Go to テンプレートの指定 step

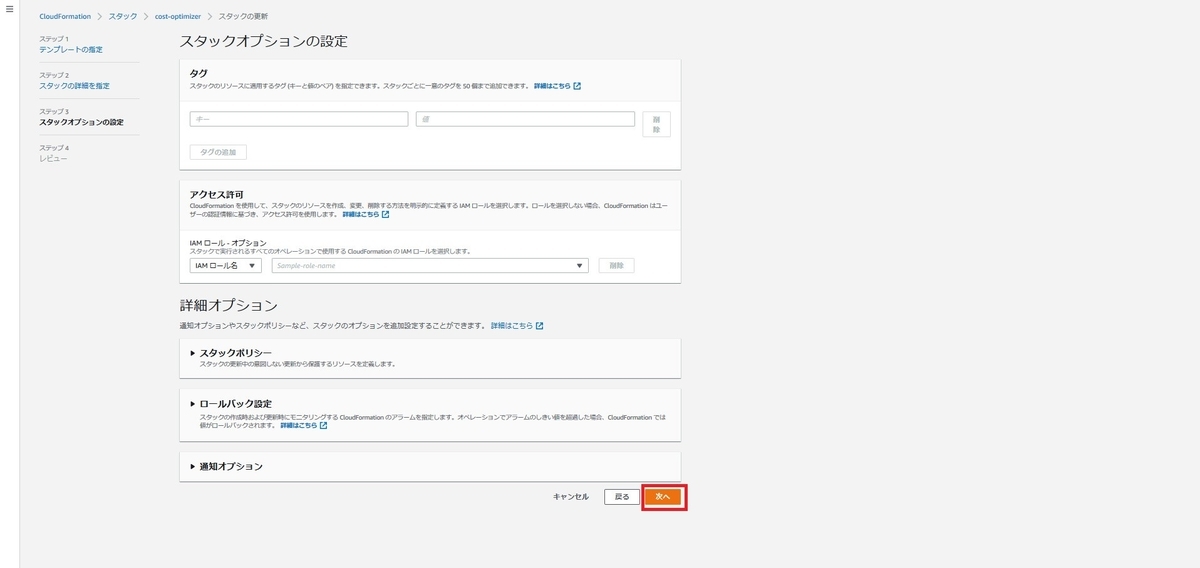71,49
